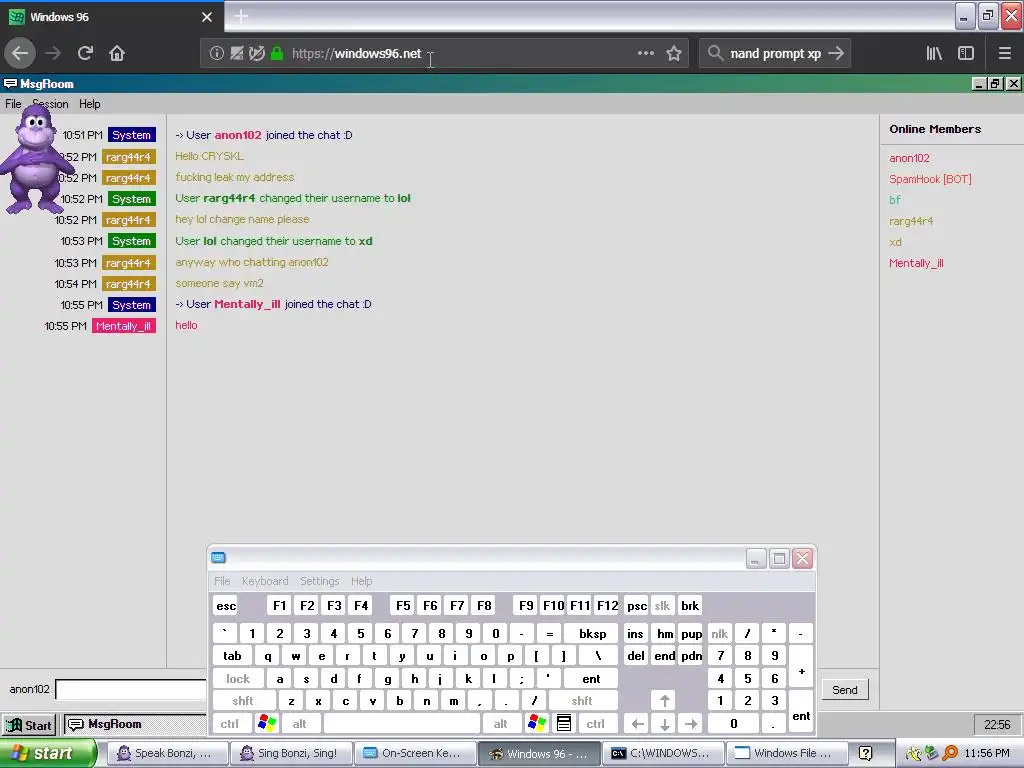Toggle the right ctrl key
Screen dimensions: 1024x768
[x=596, y=724]
